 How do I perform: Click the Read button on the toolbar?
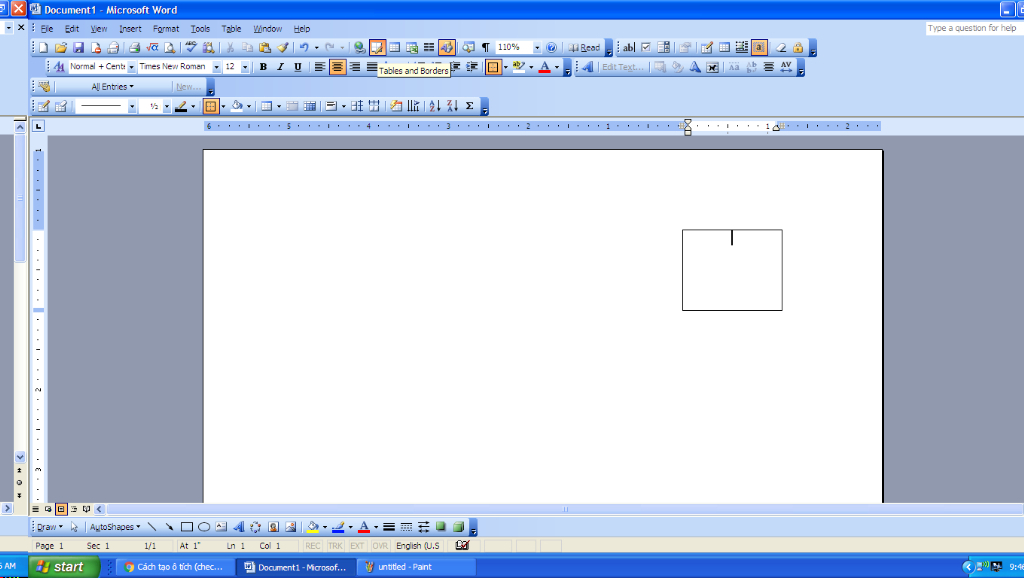point(583,46)
